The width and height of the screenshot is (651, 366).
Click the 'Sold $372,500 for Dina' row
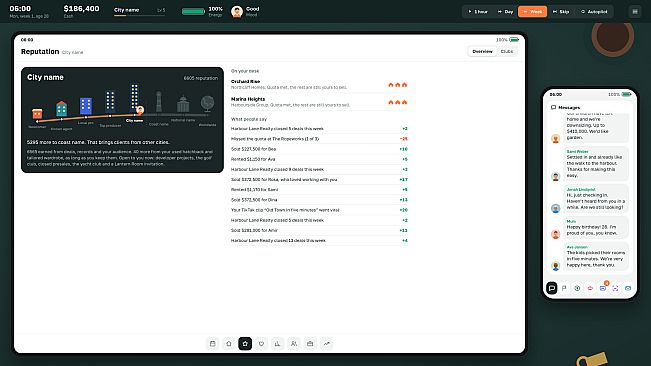(x=319, y=200)
